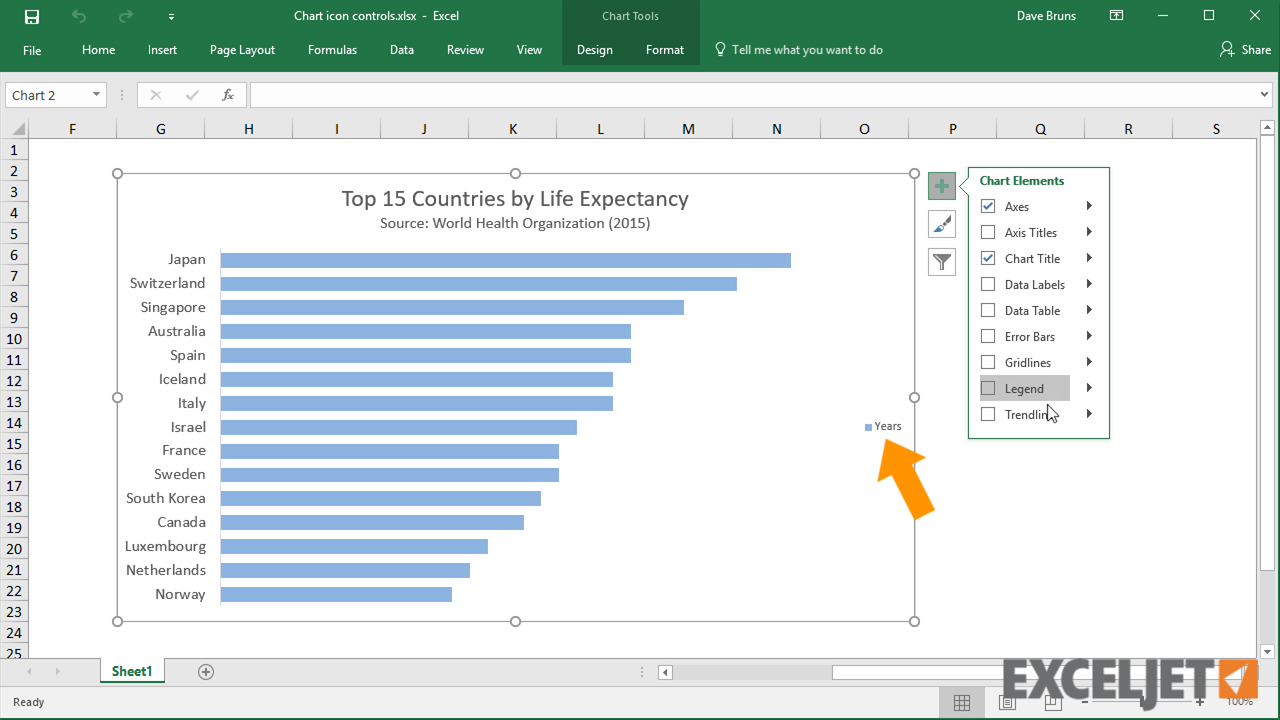Click the Insert Function fx icon
This screenshot has height=720, width=1280.
click(x=227, y=94)
